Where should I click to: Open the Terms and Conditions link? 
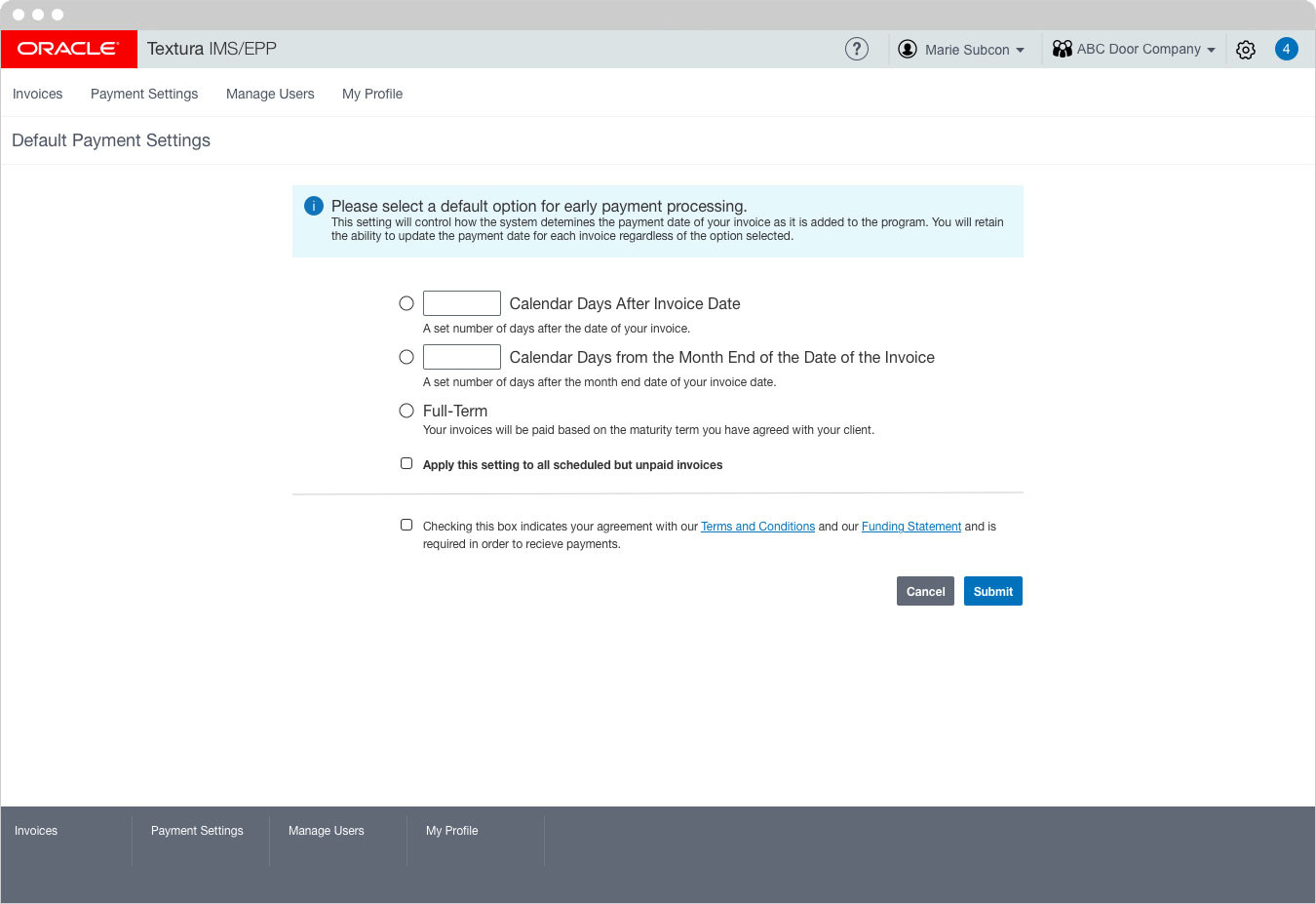pyautogui.click(x=757, y=527)
